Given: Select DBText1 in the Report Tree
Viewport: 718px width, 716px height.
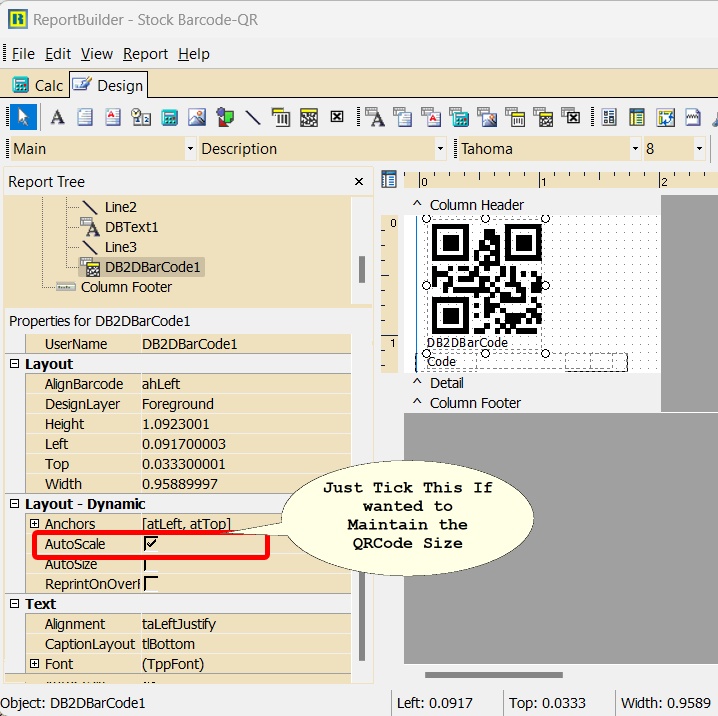Looking at the screenshot, I should point(131,227).
